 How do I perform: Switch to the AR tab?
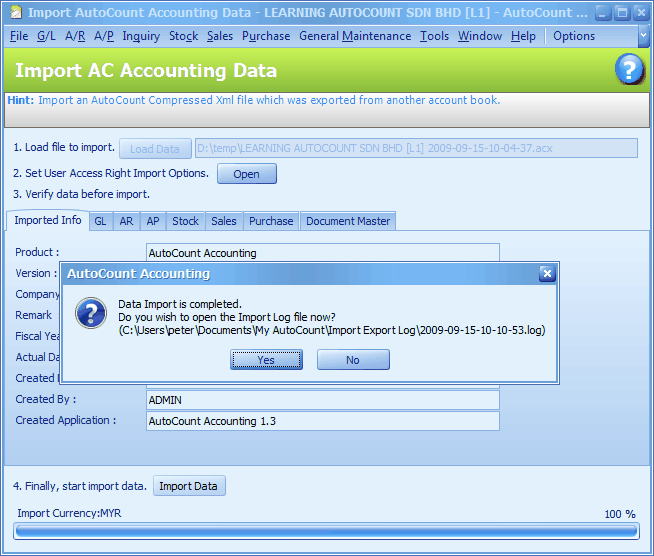(126, 221)
